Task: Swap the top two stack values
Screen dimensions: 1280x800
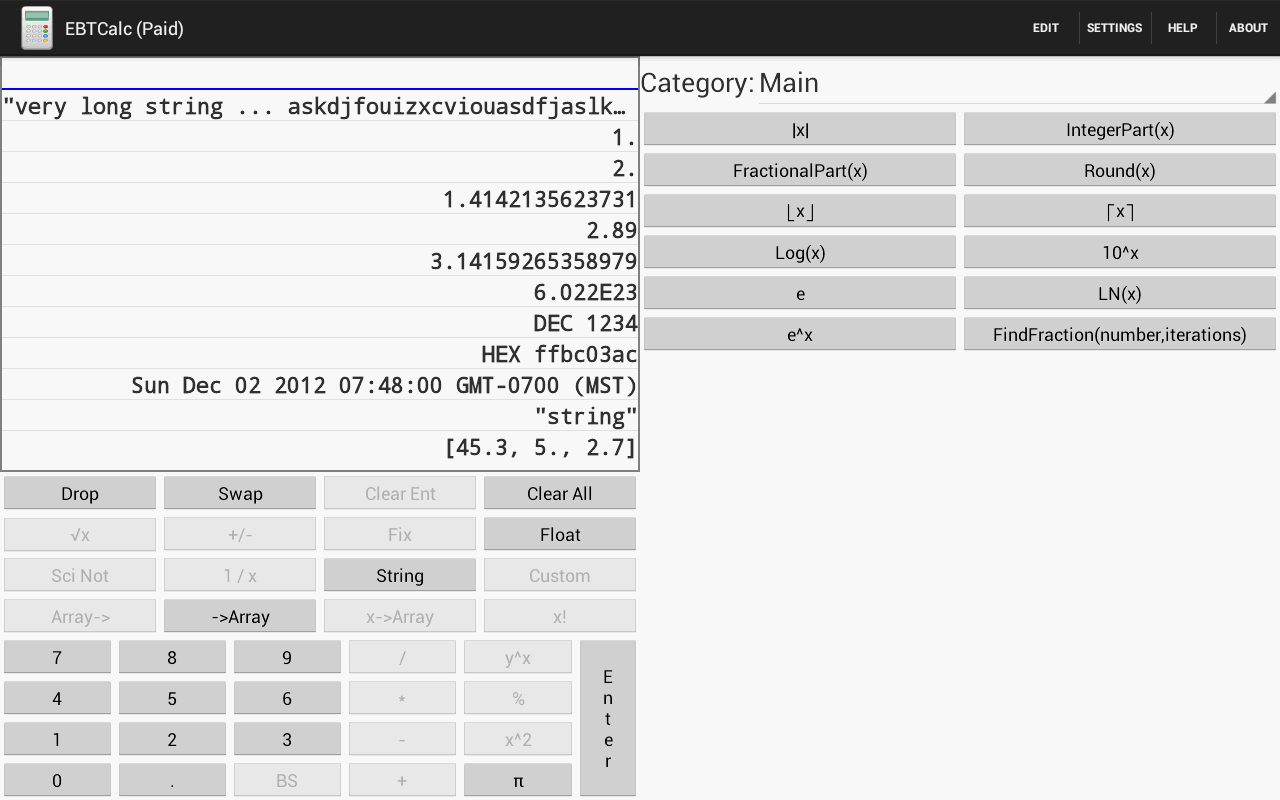Action: (240, 492)
